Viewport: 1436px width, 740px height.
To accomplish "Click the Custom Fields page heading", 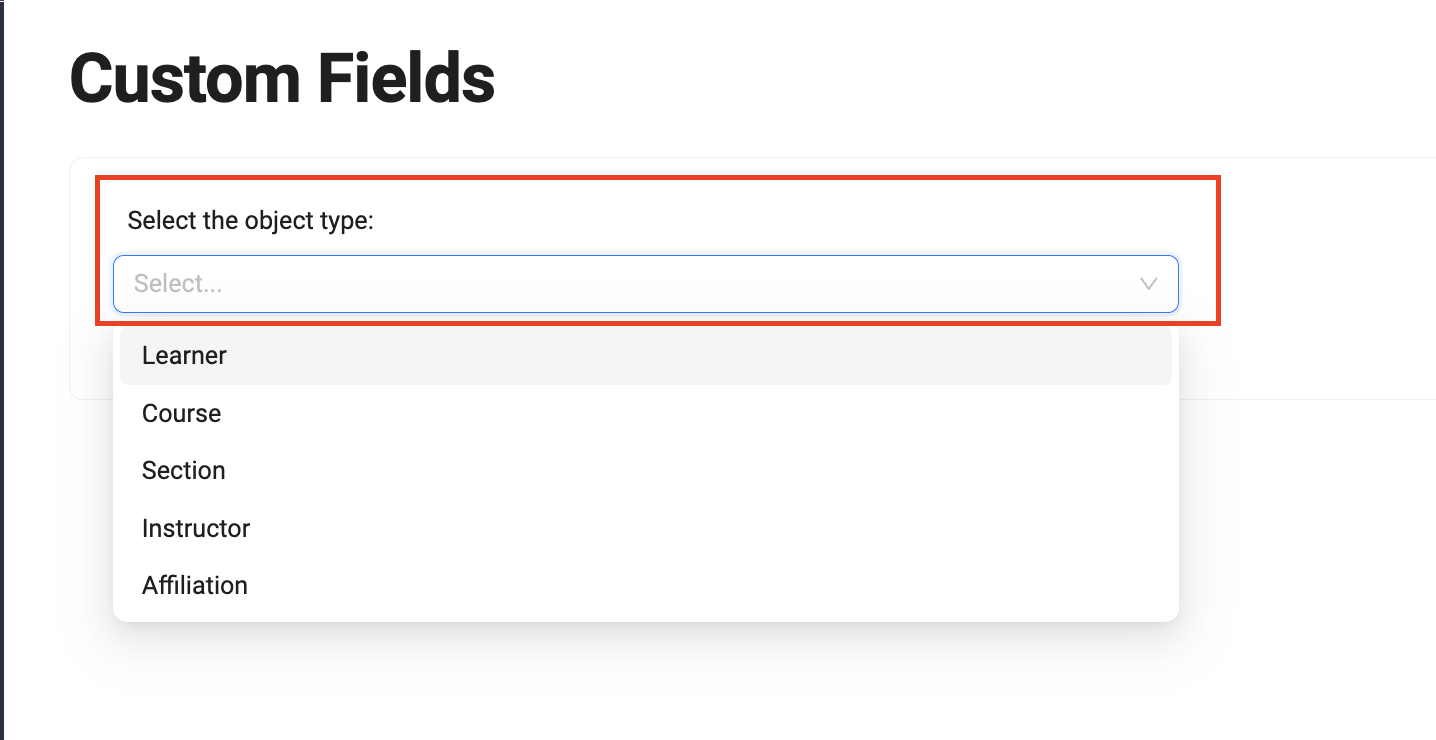I will tap(282, 79).
